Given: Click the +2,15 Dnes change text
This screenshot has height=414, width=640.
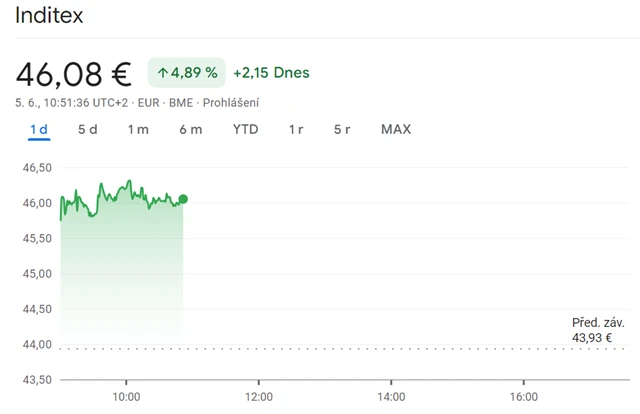Looking at the screenshot, I should (x=271, y=73).
